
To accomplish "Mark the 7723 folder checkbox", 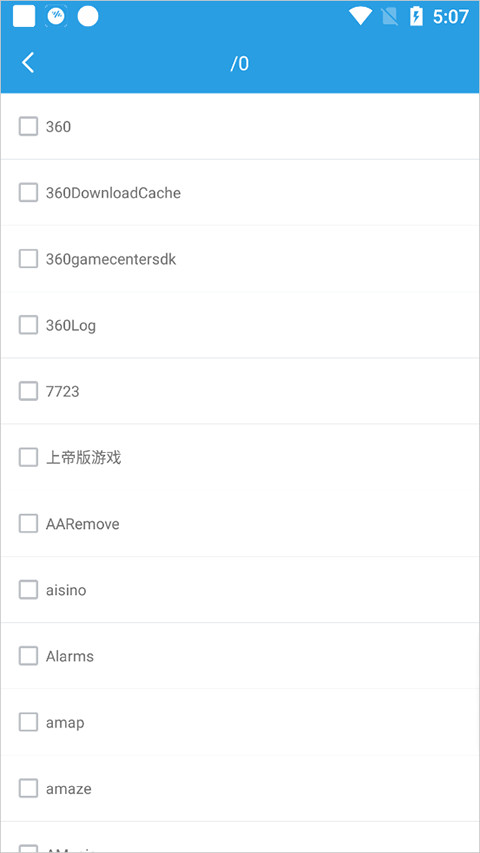I will pos(28,391).
